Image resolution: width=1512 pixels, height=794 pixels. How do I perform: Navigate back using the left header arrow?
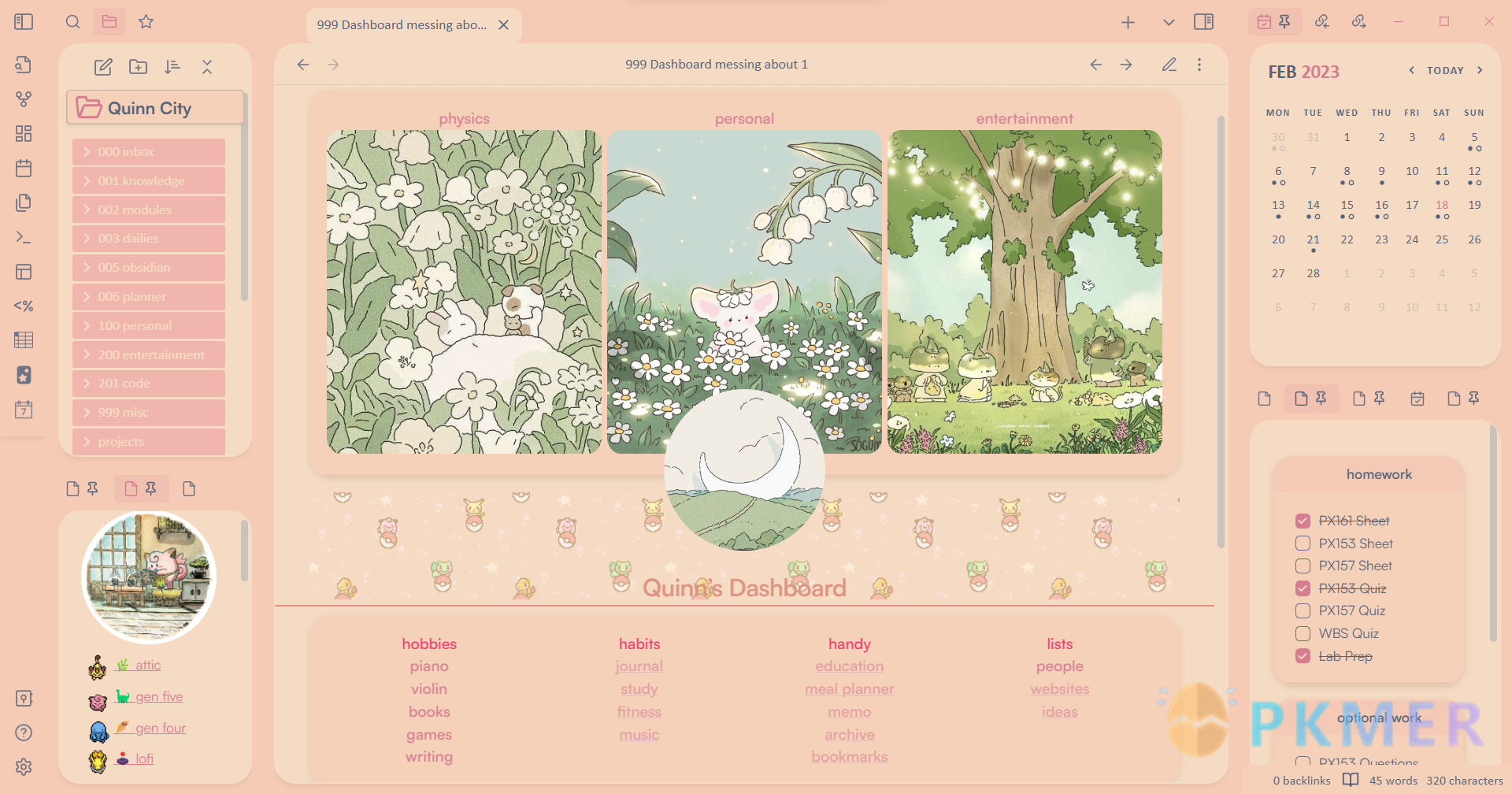click(x=303, y=65)
